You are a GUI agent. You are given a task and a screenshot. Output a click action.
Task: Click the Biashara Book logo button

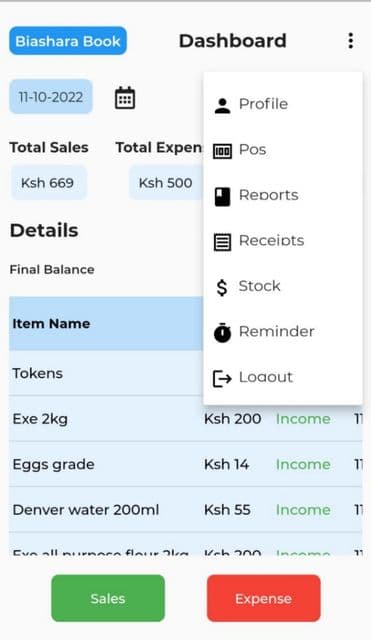tap(68, 41)
